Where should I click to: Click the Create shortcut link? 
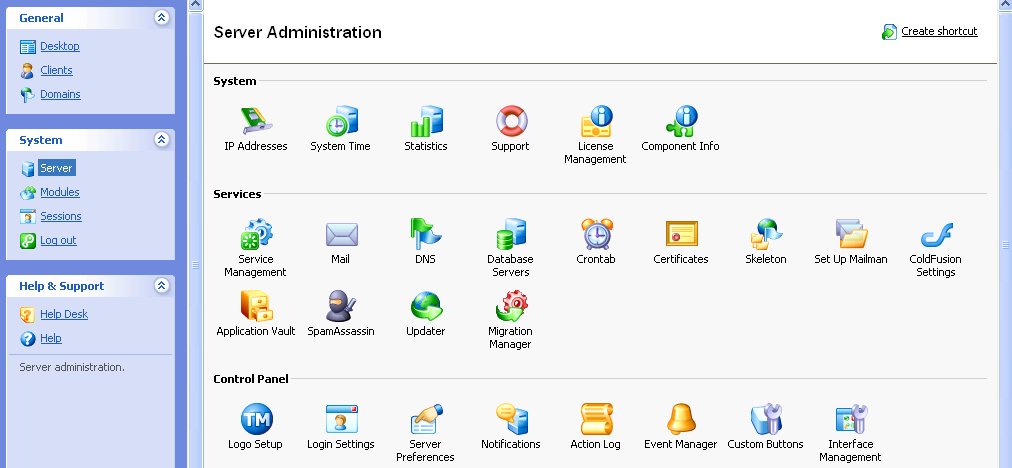pos(939,31)
